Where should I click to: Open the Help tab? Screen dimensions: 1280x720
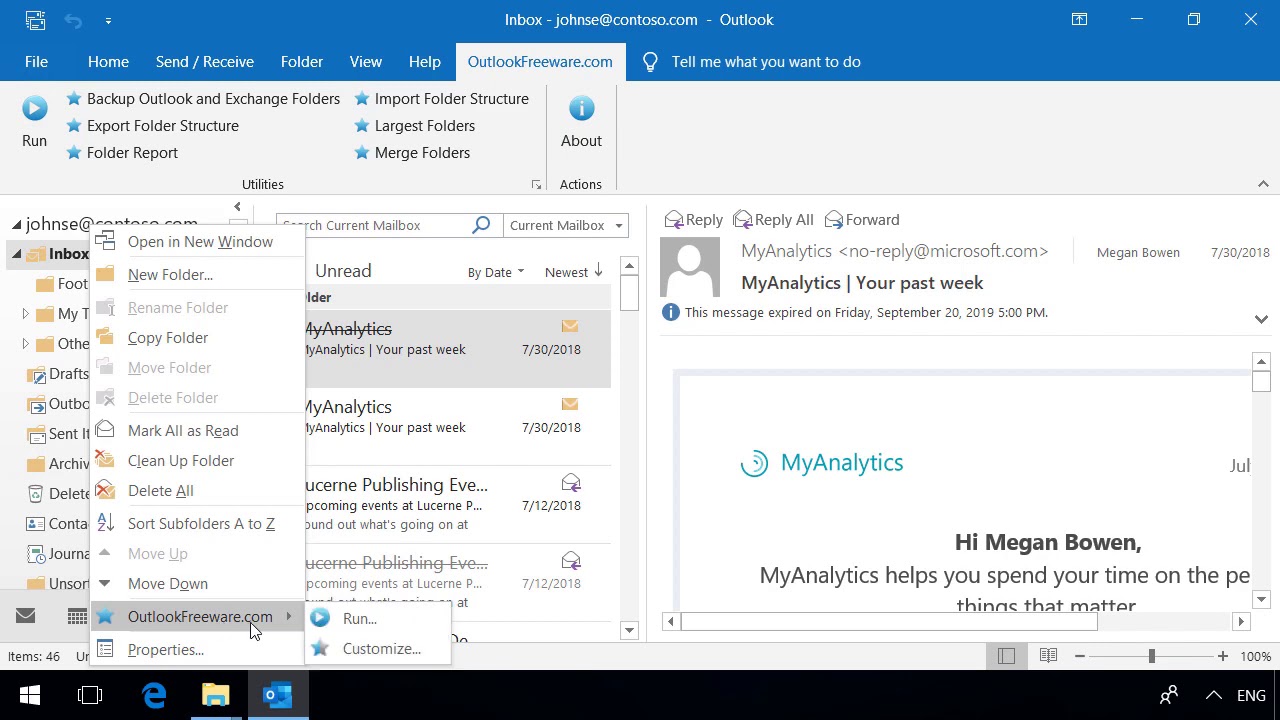[x=425, y=62]
